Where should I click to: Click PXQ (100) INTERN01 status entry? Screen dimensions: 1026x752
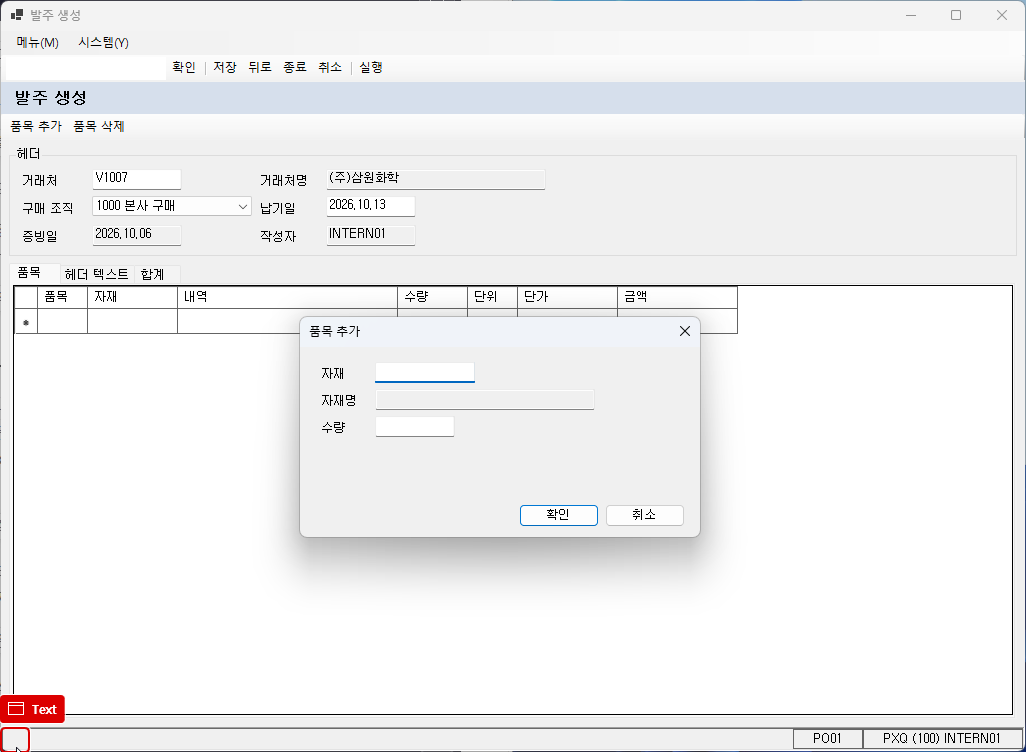[942, 739]
